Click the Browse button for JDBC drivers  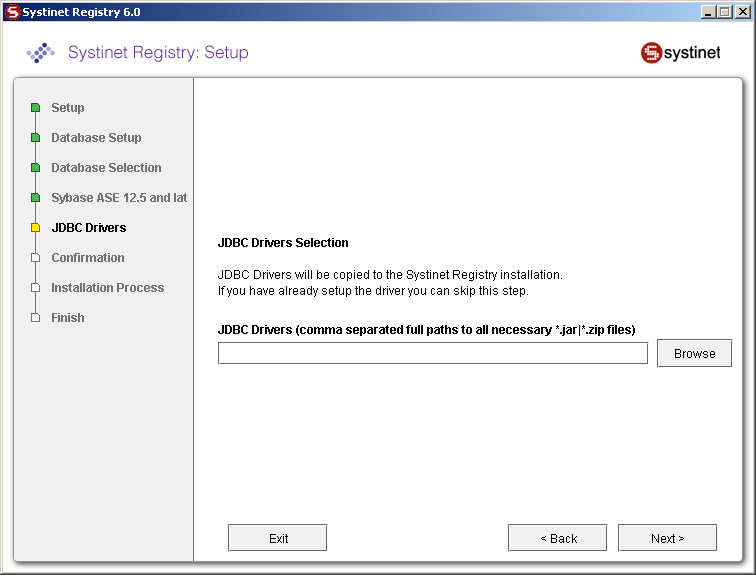(x=694, y=353)
